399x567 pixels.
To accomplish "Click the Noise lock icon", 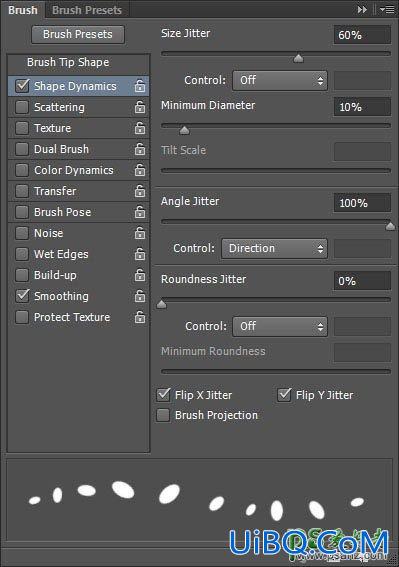I will point(140,233).
